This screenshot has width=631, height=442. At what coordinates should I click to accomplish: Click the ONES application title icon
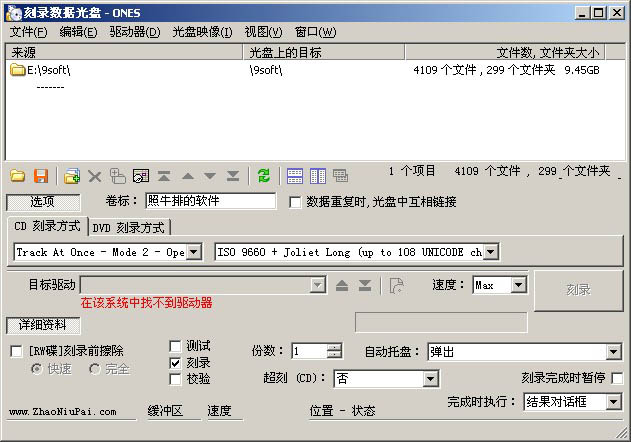13,13
